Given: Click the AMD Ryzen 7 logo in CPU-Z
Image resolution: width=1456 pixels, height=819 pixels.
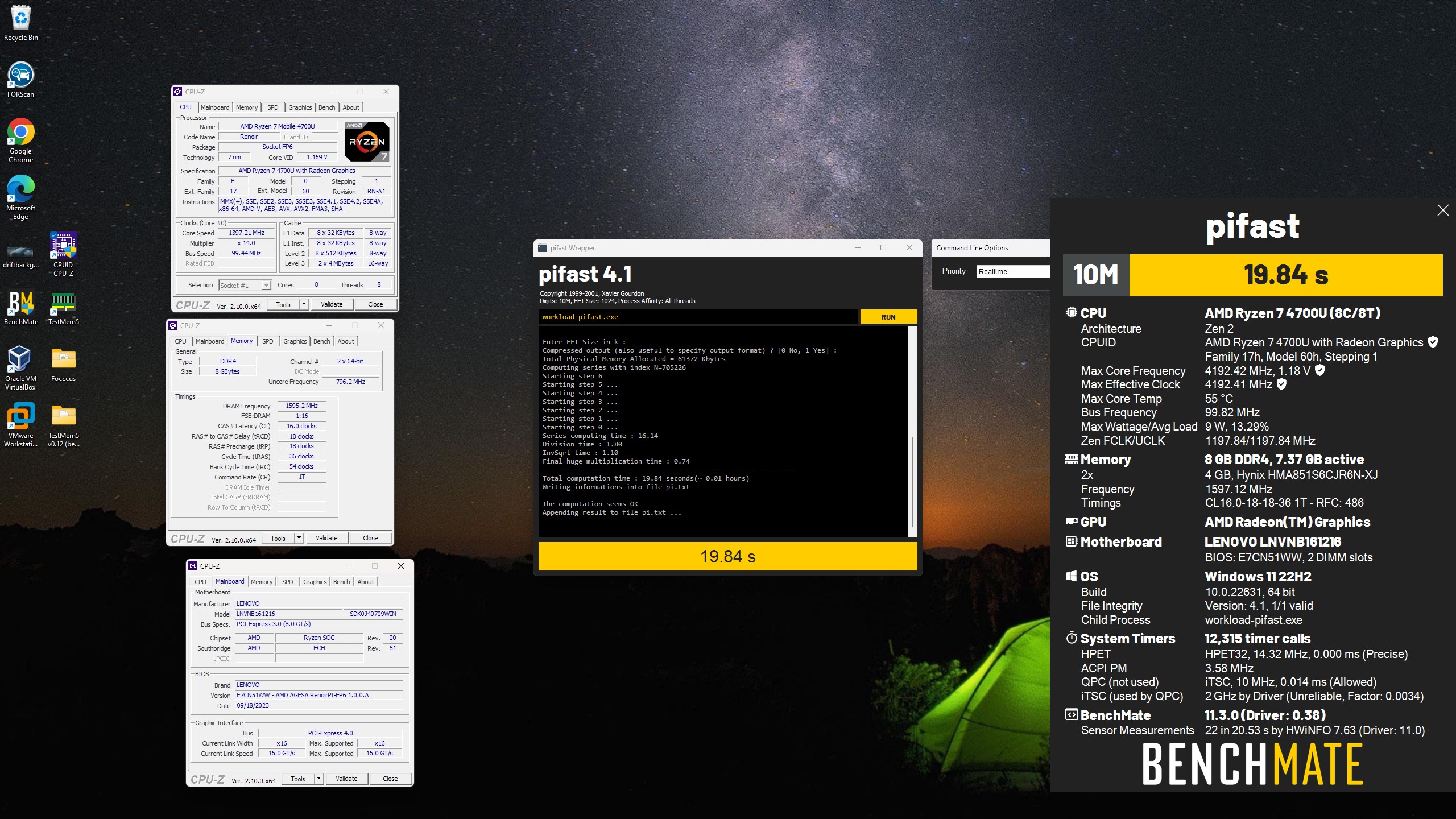Looking at the screenshot, I should tap(367, 141).
